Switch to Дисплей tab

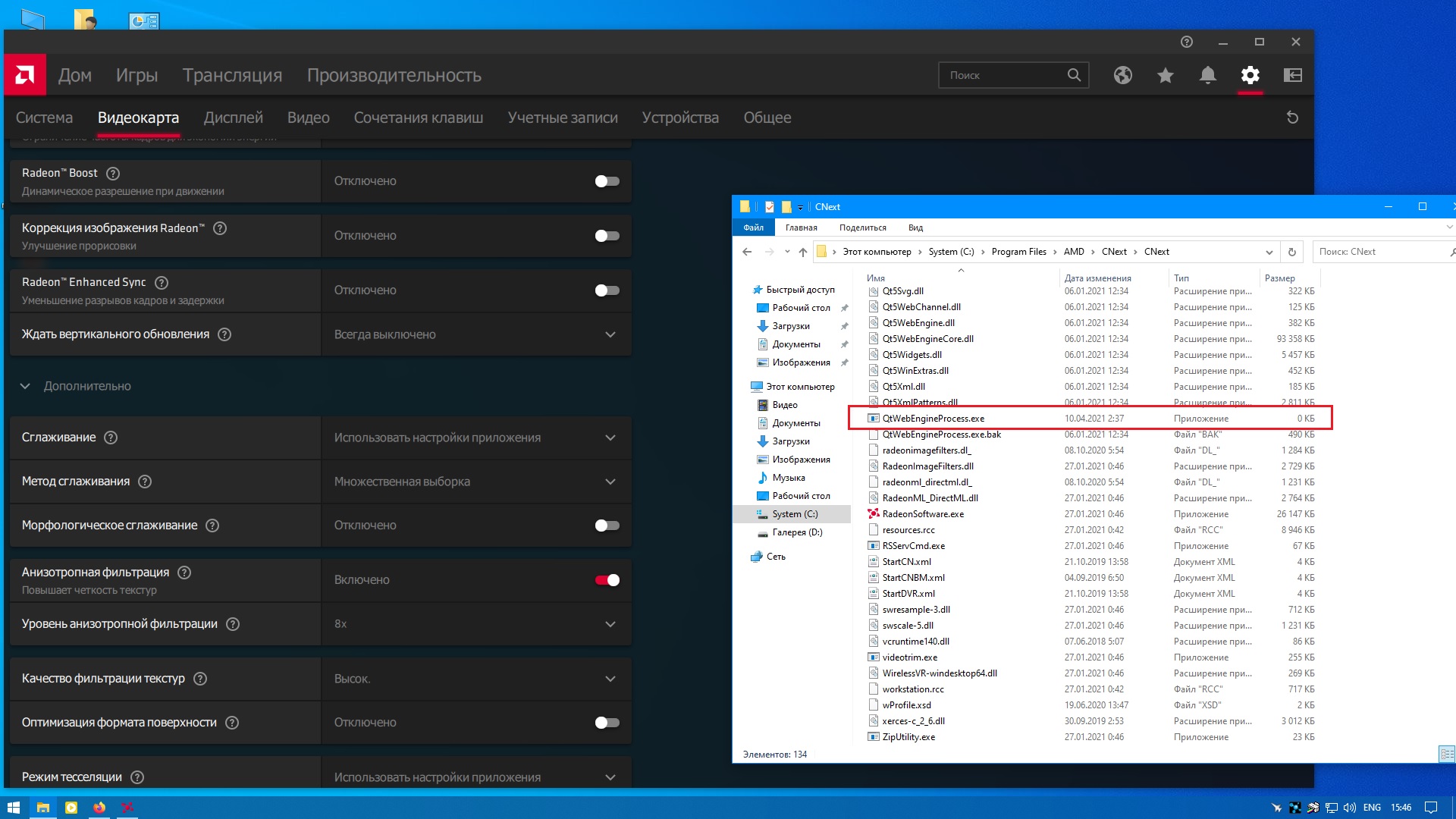234,118
